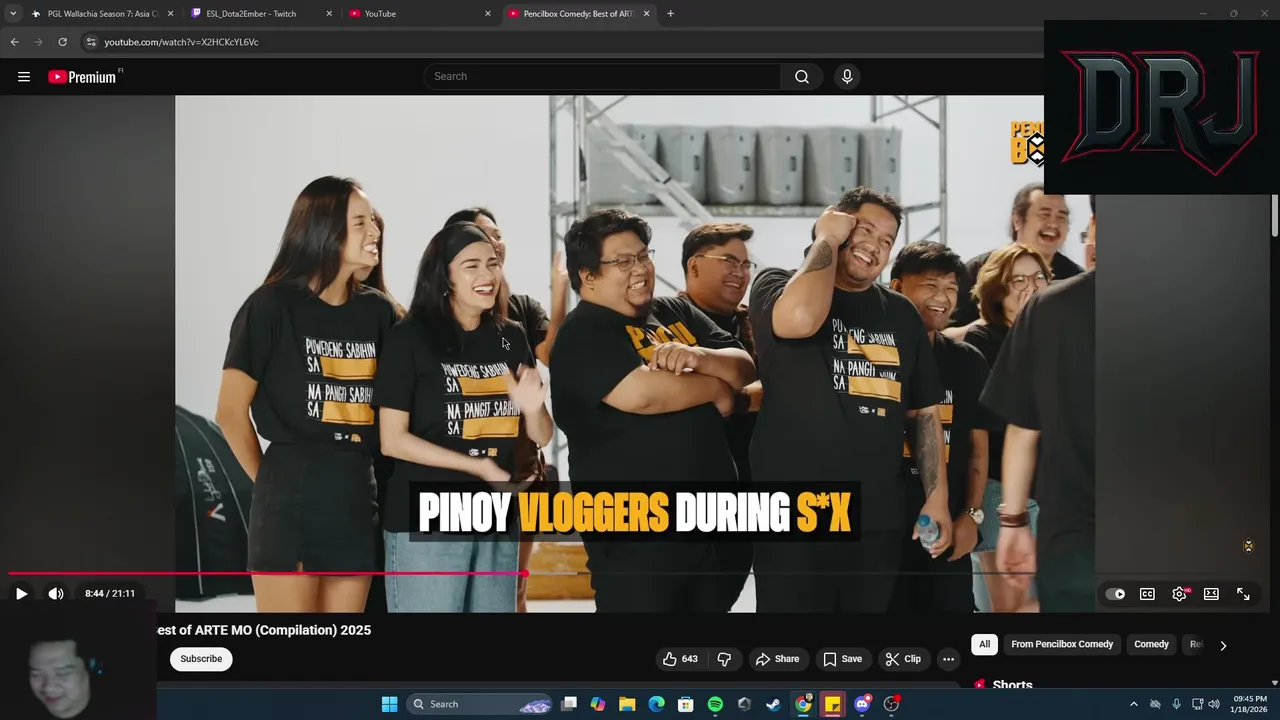Viewport: 1280px width, 720px height.
Task: Select the Comedy filter chip
Action: click(x=1151, y=645)
